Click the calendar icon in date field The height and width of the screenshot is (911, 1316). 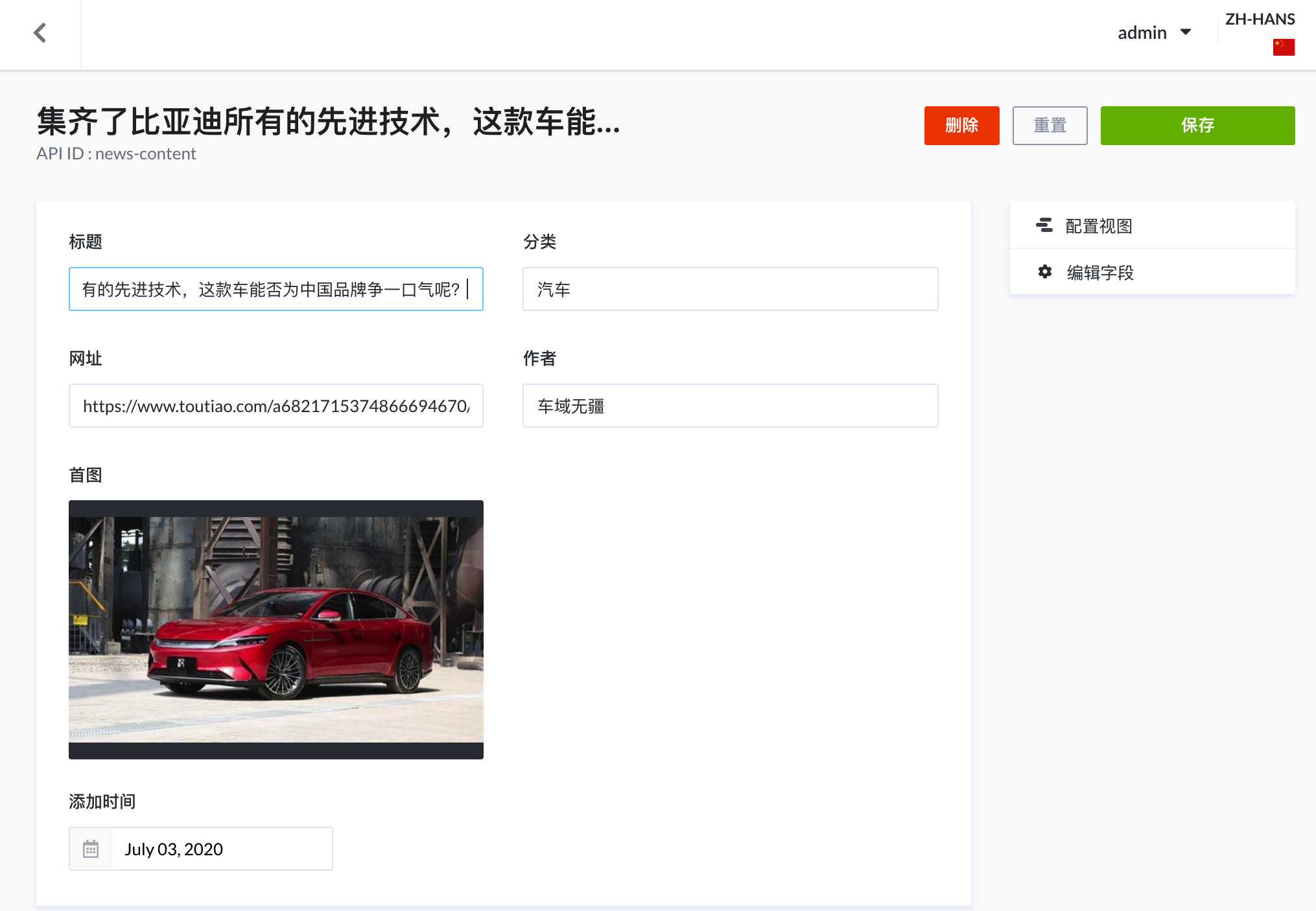[x=91, y=849]
